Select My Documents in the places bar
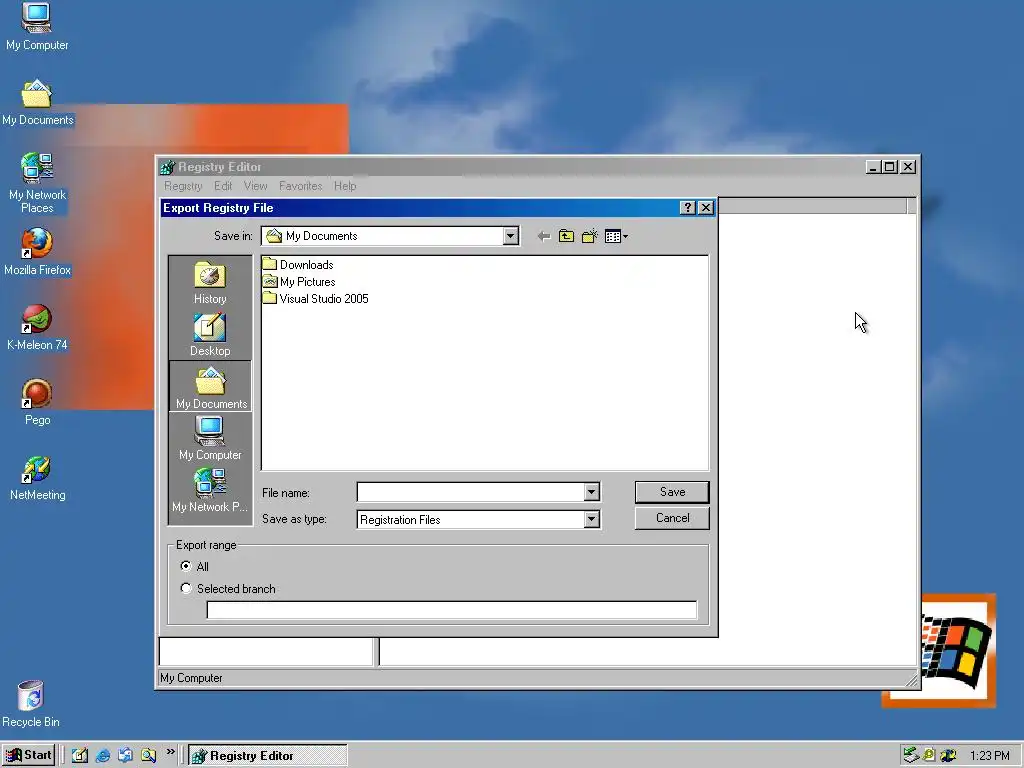Image resolution: width=1024 pixels, height=768 pixels. 210,387
